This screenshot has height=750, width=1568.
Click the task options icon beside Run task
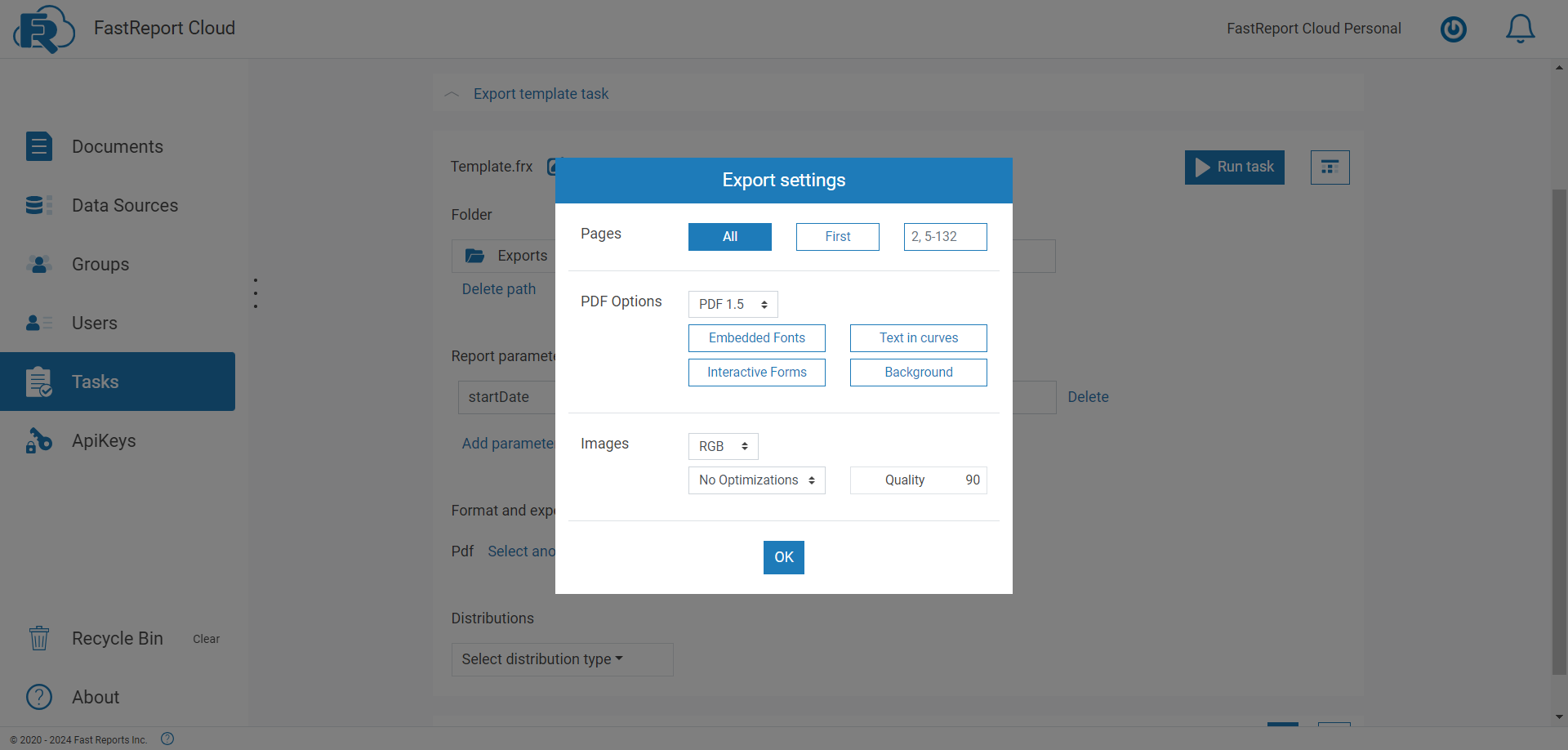tap(1330, 167)
